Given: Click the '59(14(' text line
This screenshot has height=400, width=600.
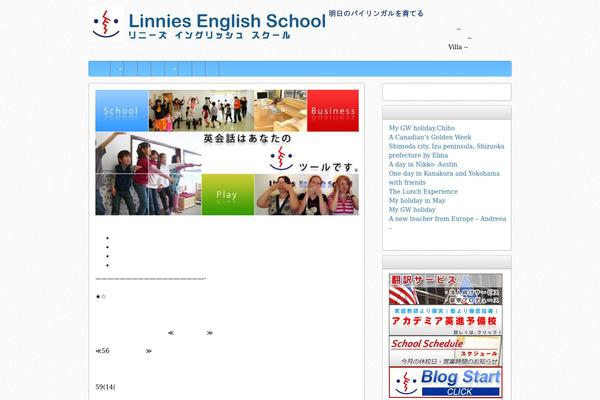Looking at the screenshot, I should point(106,387).
